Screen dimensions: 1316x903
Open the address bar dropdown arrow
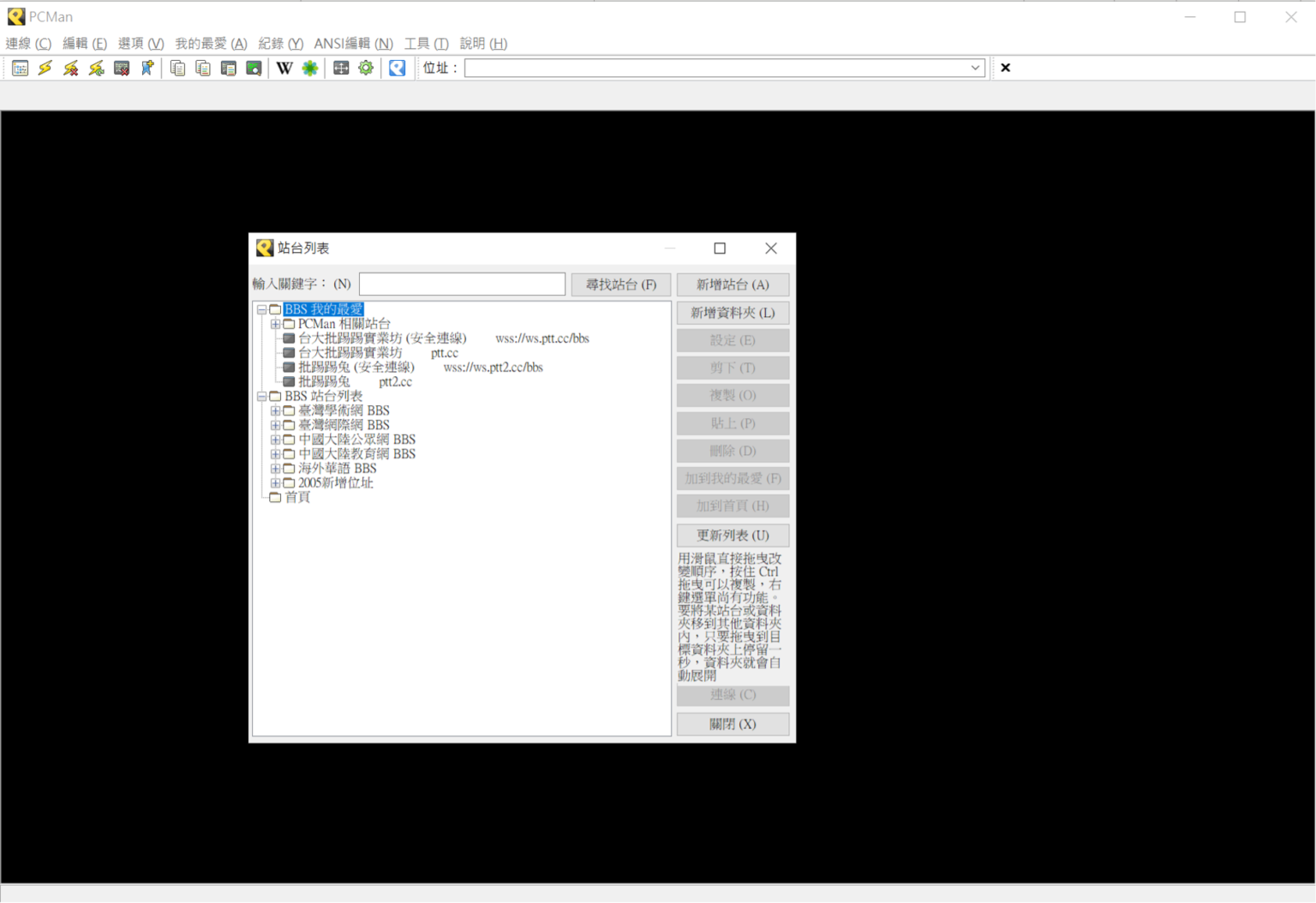click(976, 67)
